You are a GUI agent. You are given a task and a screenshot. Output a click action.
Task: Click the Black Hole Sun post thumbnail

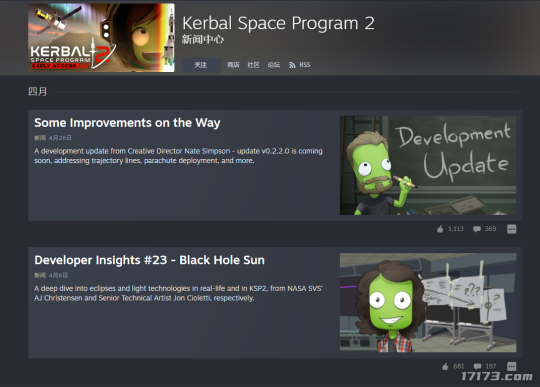pyautogui.click(x=428, y=303)
